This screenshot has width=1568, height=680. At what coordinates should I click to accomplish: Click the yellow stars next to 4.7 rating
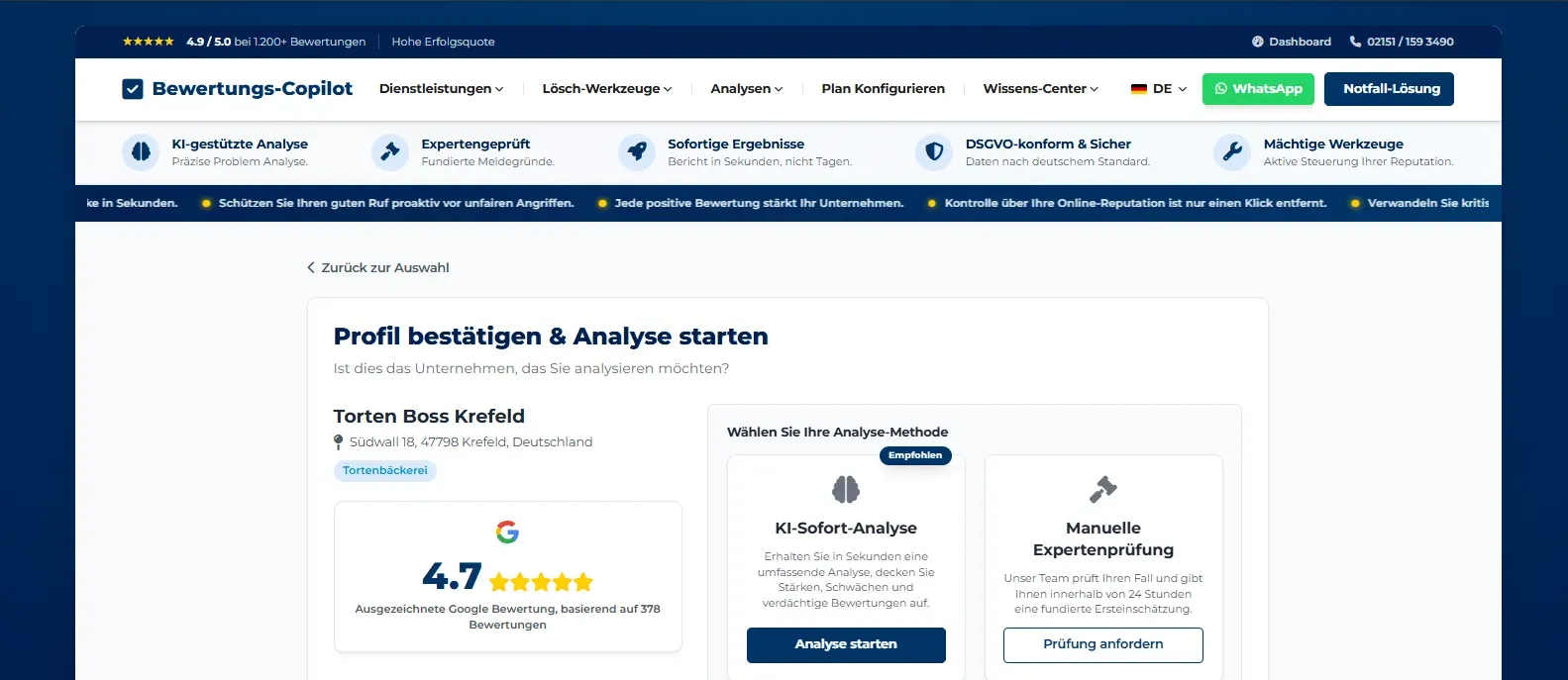[x=541, y=582]
